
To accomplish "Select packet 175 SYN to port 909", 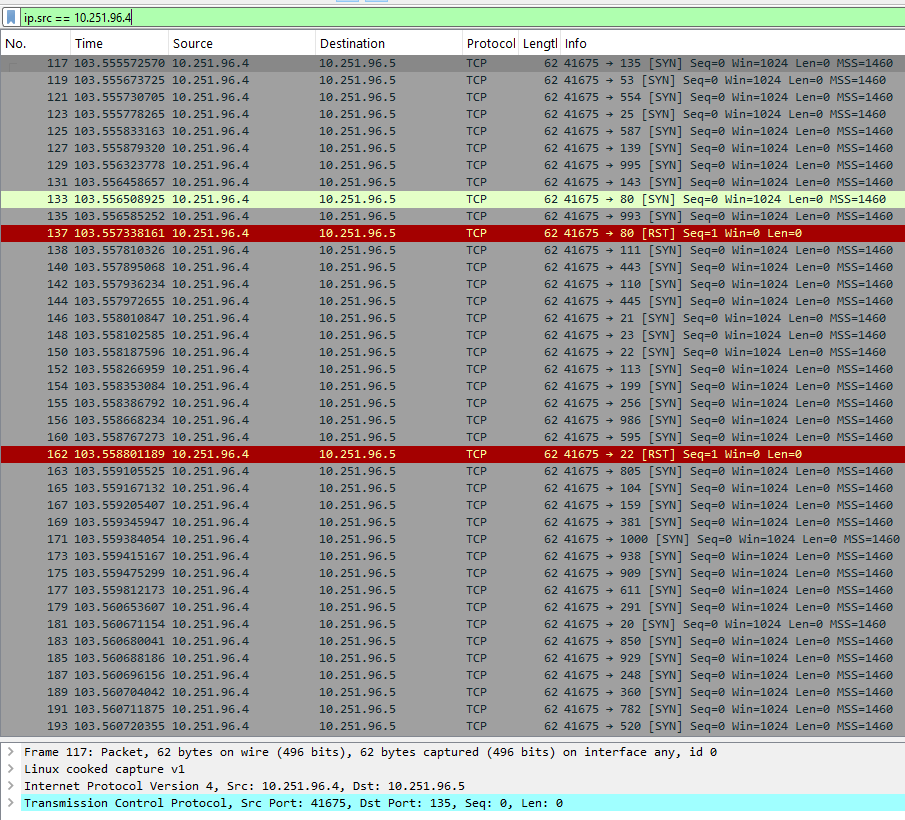I will [452, 574].
